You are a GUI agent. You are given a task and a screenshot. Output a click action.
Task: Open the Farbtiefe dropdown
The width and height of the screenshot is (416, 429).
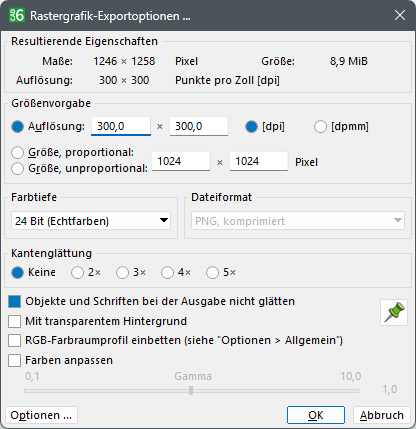[91, 220]
